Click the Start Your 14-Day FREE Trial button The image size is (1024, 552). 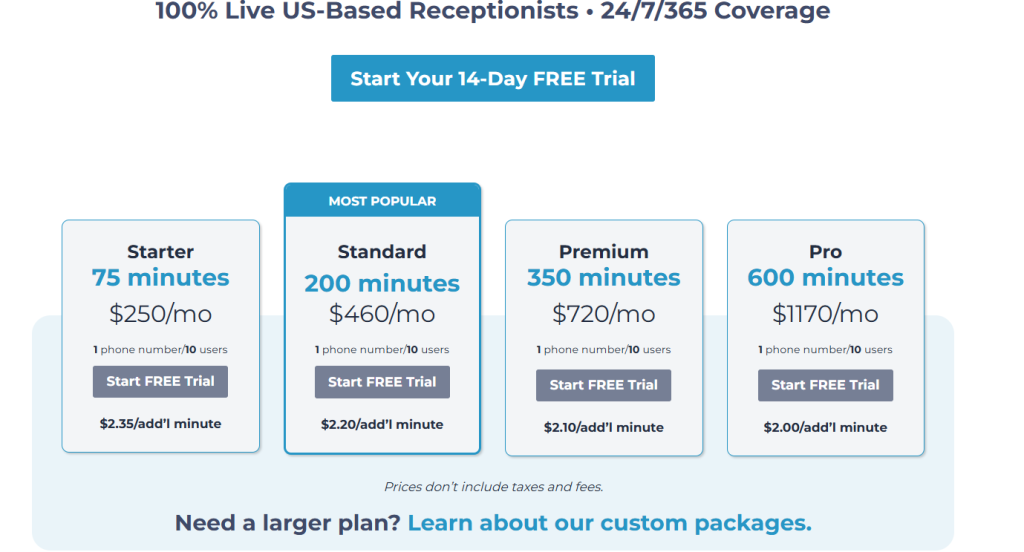click(x=493, y=78)
